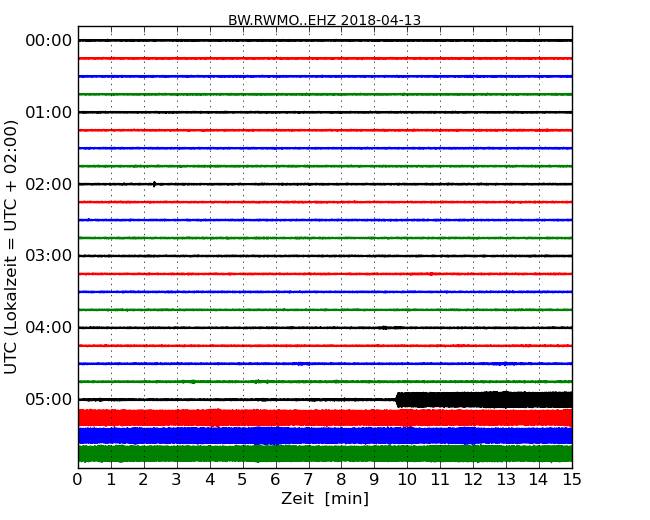
Task: Click the 13 tick on the minute axis
Action: (506, 479)
